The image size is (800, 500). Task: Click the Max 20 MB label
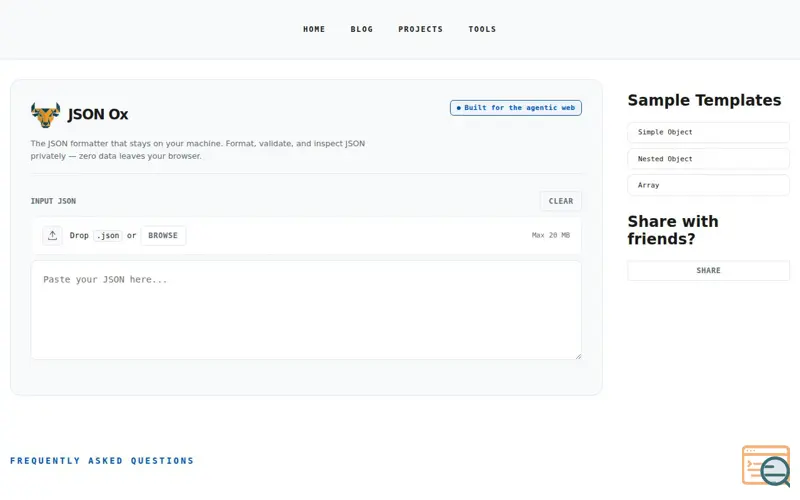click(x=551, y=235)
